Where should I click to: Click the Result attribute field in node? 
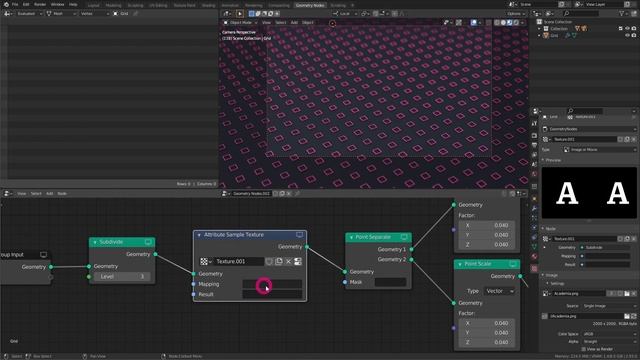[272, 294]
